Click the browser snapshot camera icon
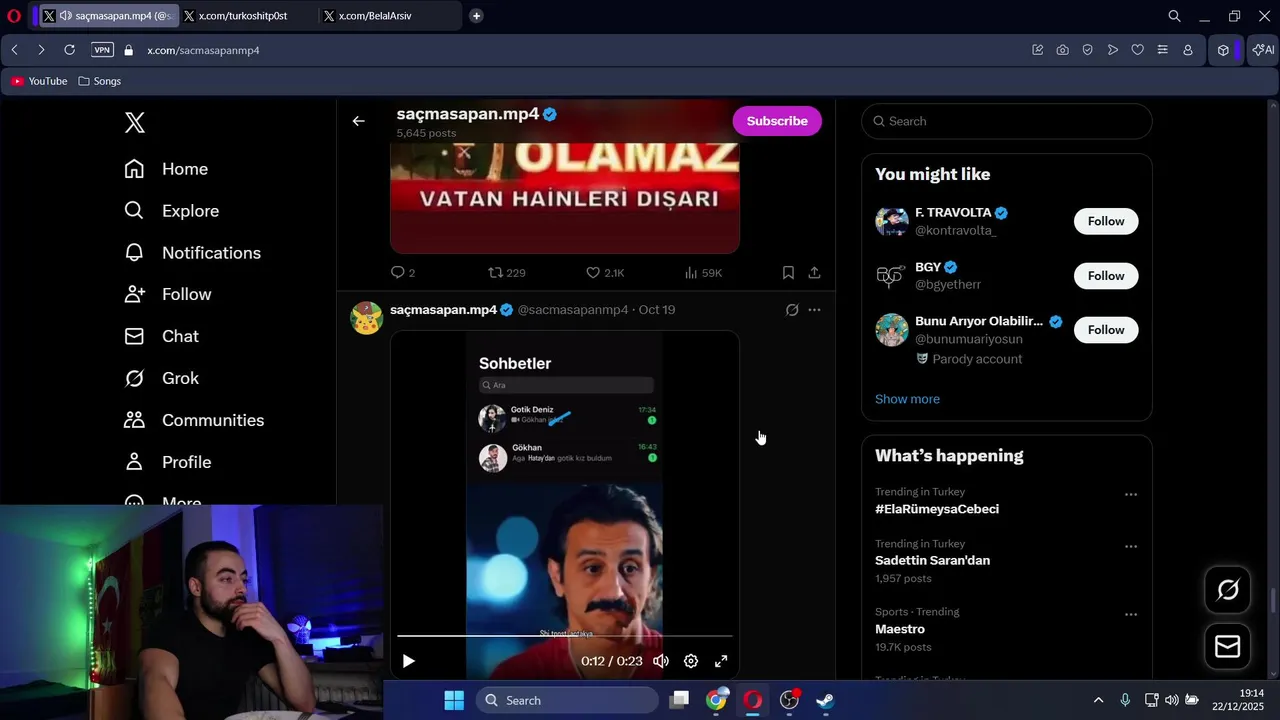The width and height of the screenshot is (1280, 720). point(1062,50)
